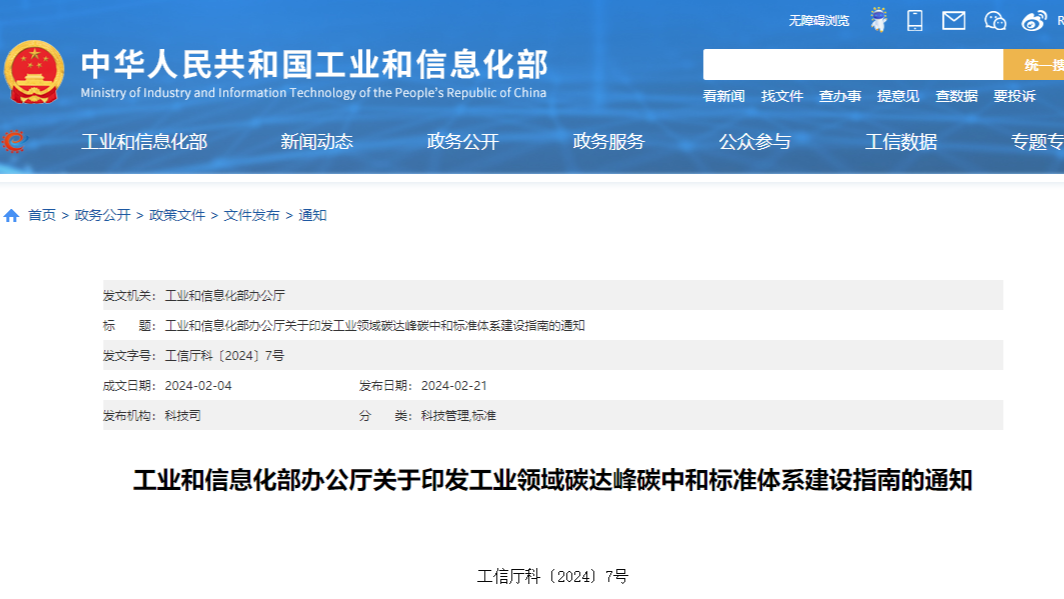This screenshot has height=599, width=1064.
Task: Open 公众参与 navigation menu
Action: (755, 142)
